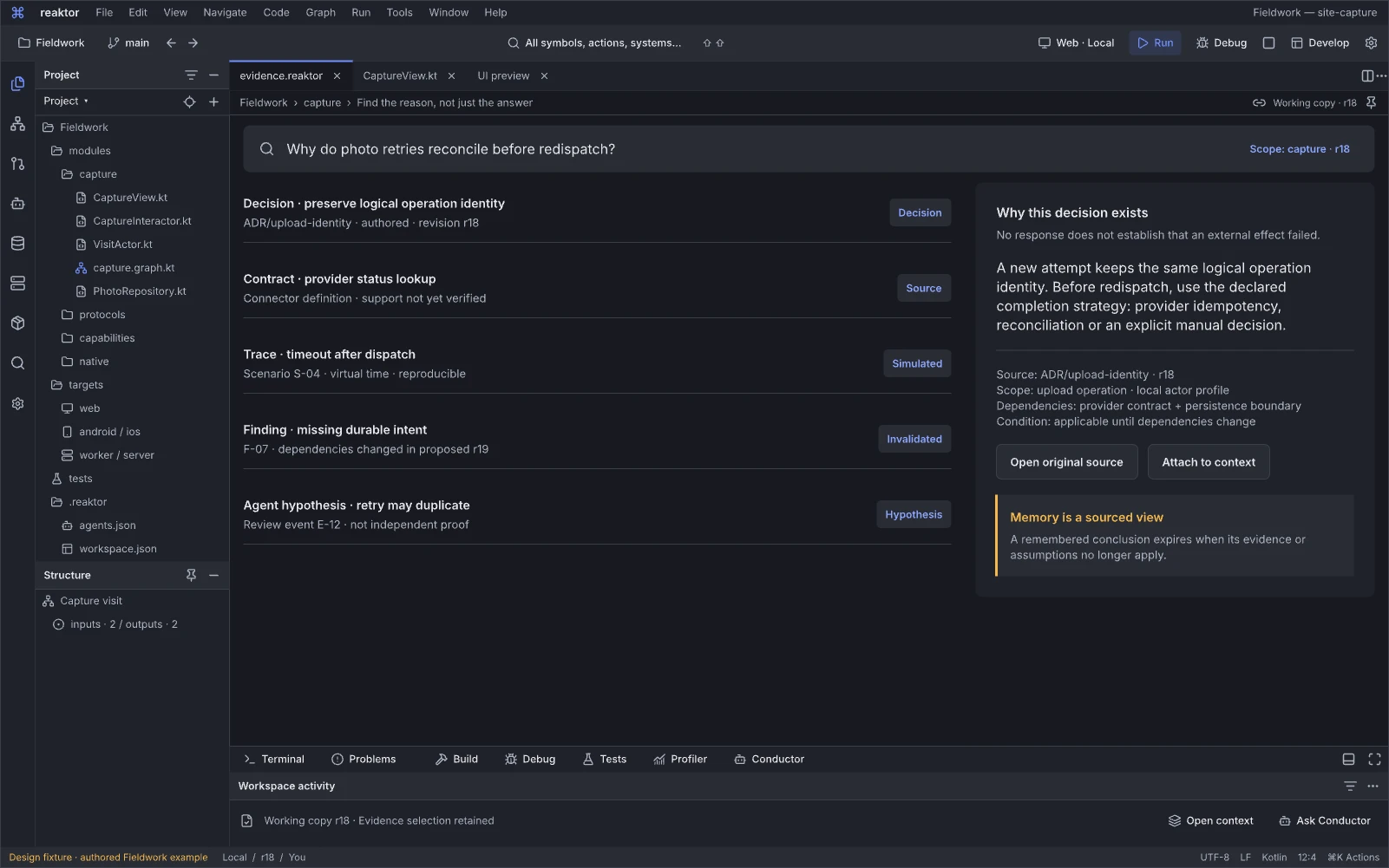Navigate forward with the right arrow
This screenshot has height=868, width=1389.
[x=193, y=42]
